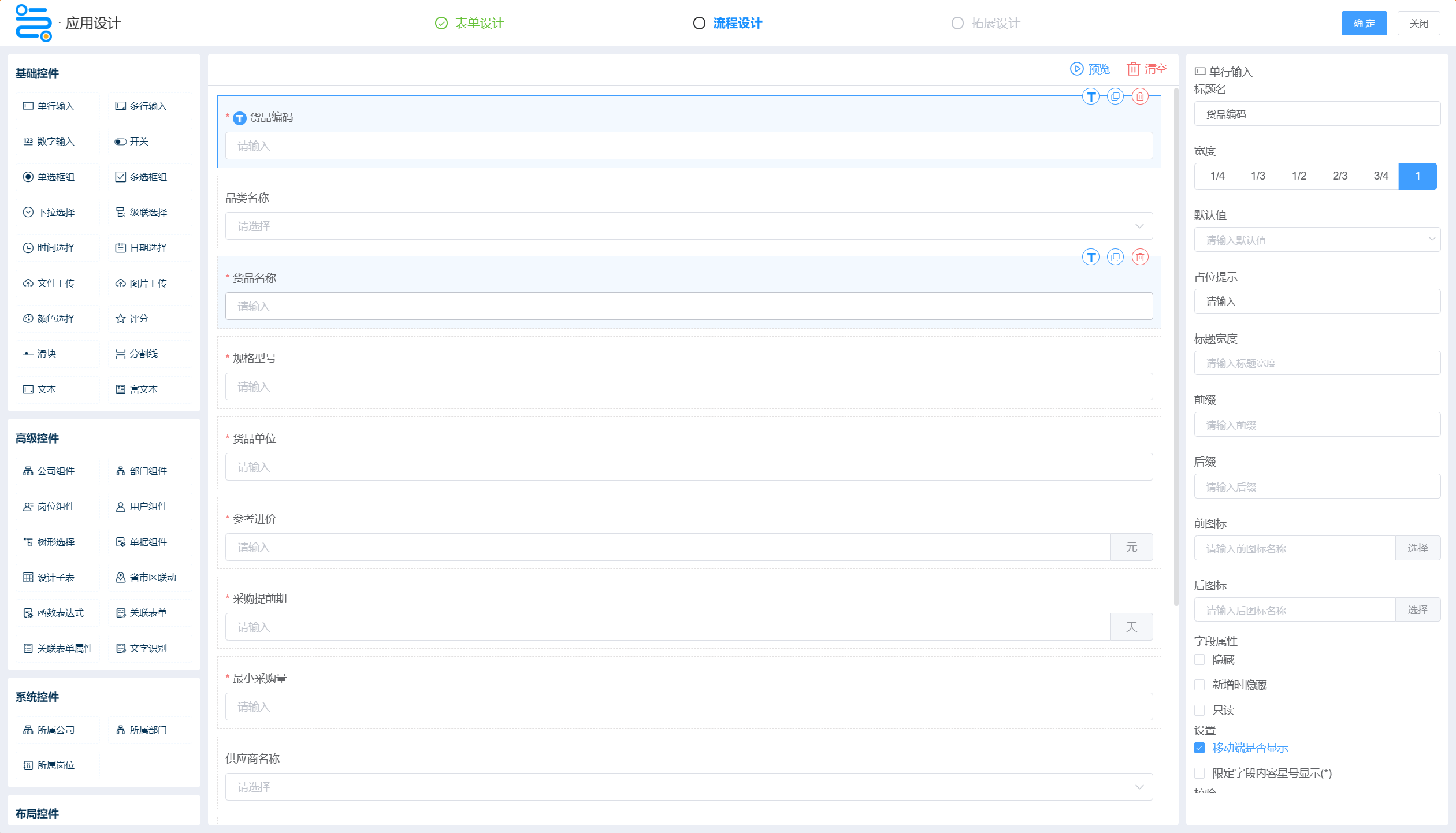This screenshot has width=1456, height=833.
Task: Click the delete icon on 货品编码 field
Action: [x=1139, y=96]
